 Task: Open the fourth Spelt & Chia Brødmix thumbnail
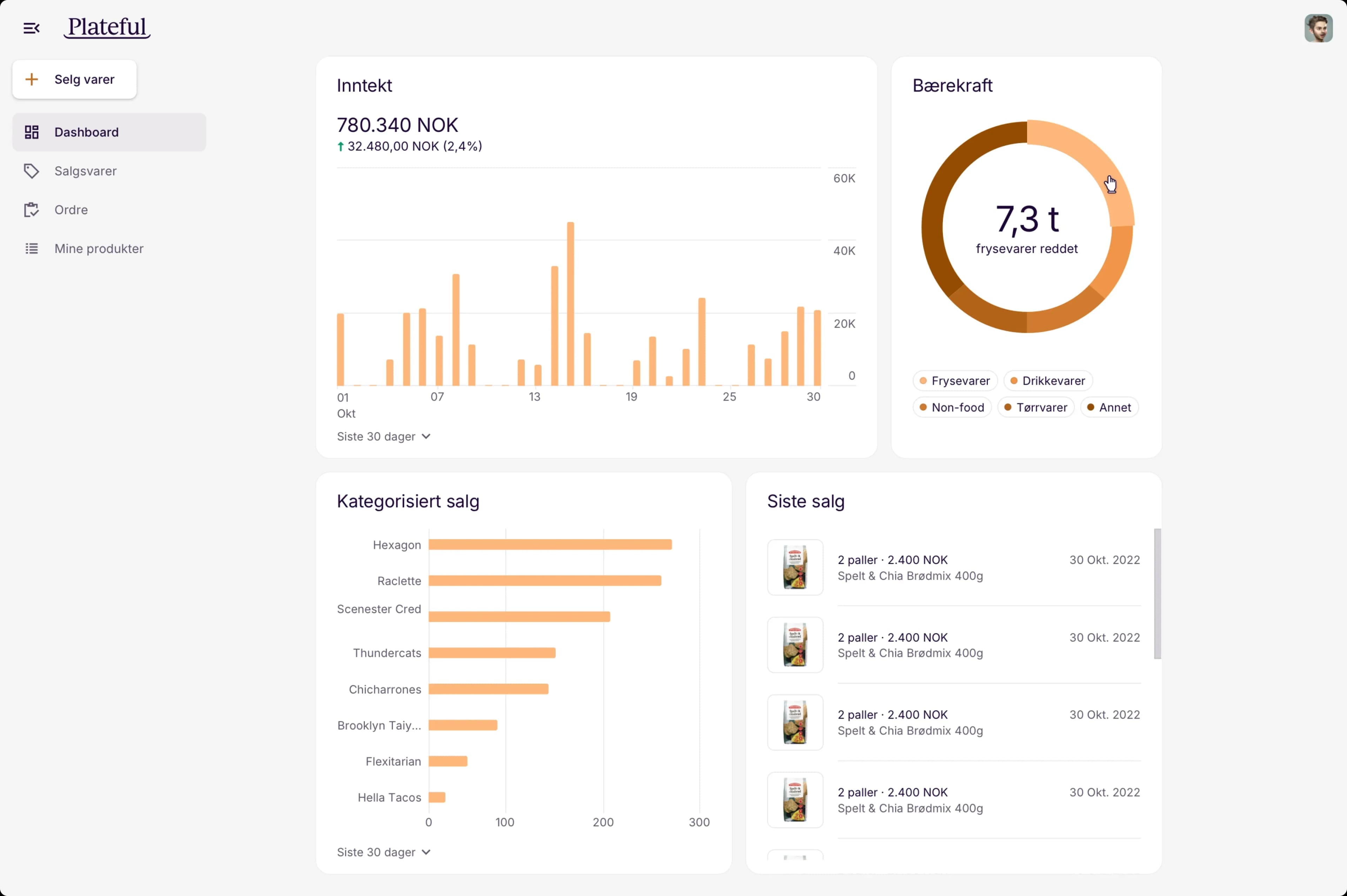[795, 800]
